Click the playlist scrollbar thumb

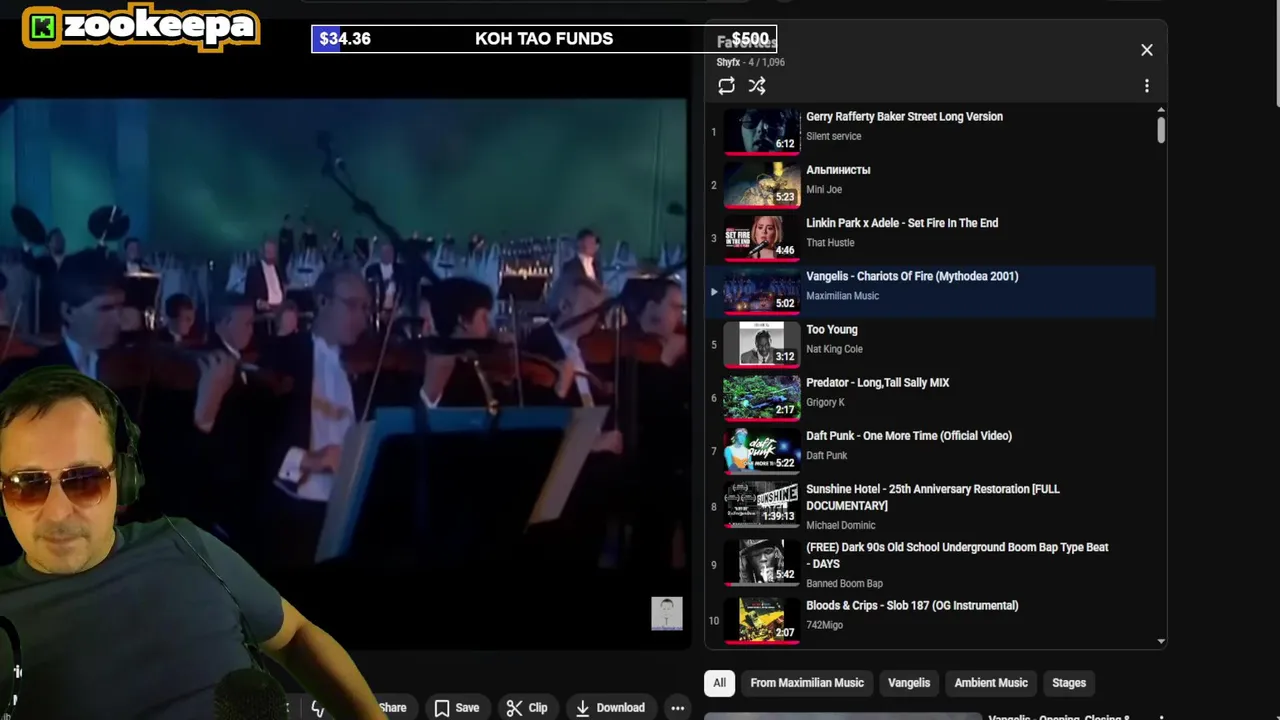click(x=1161, y=130)
